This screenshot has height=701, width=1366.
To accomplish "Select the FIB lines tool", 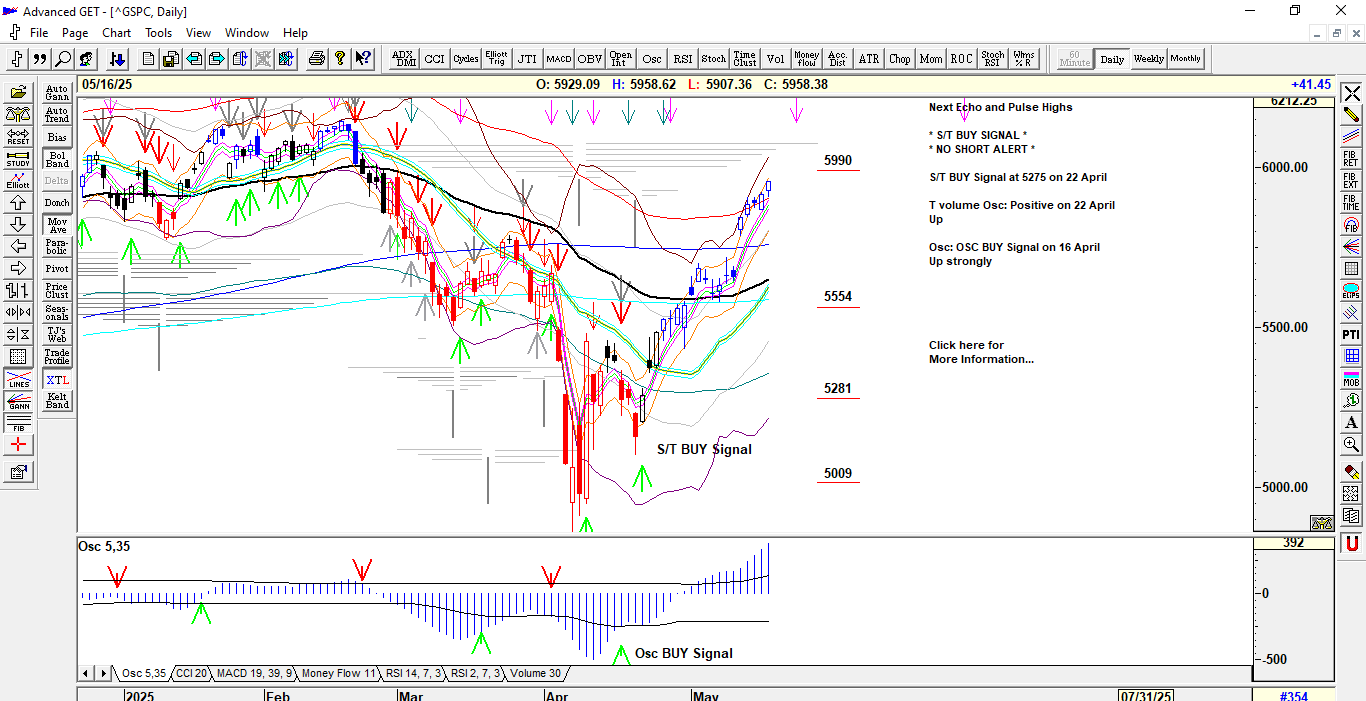I will 18,424.
